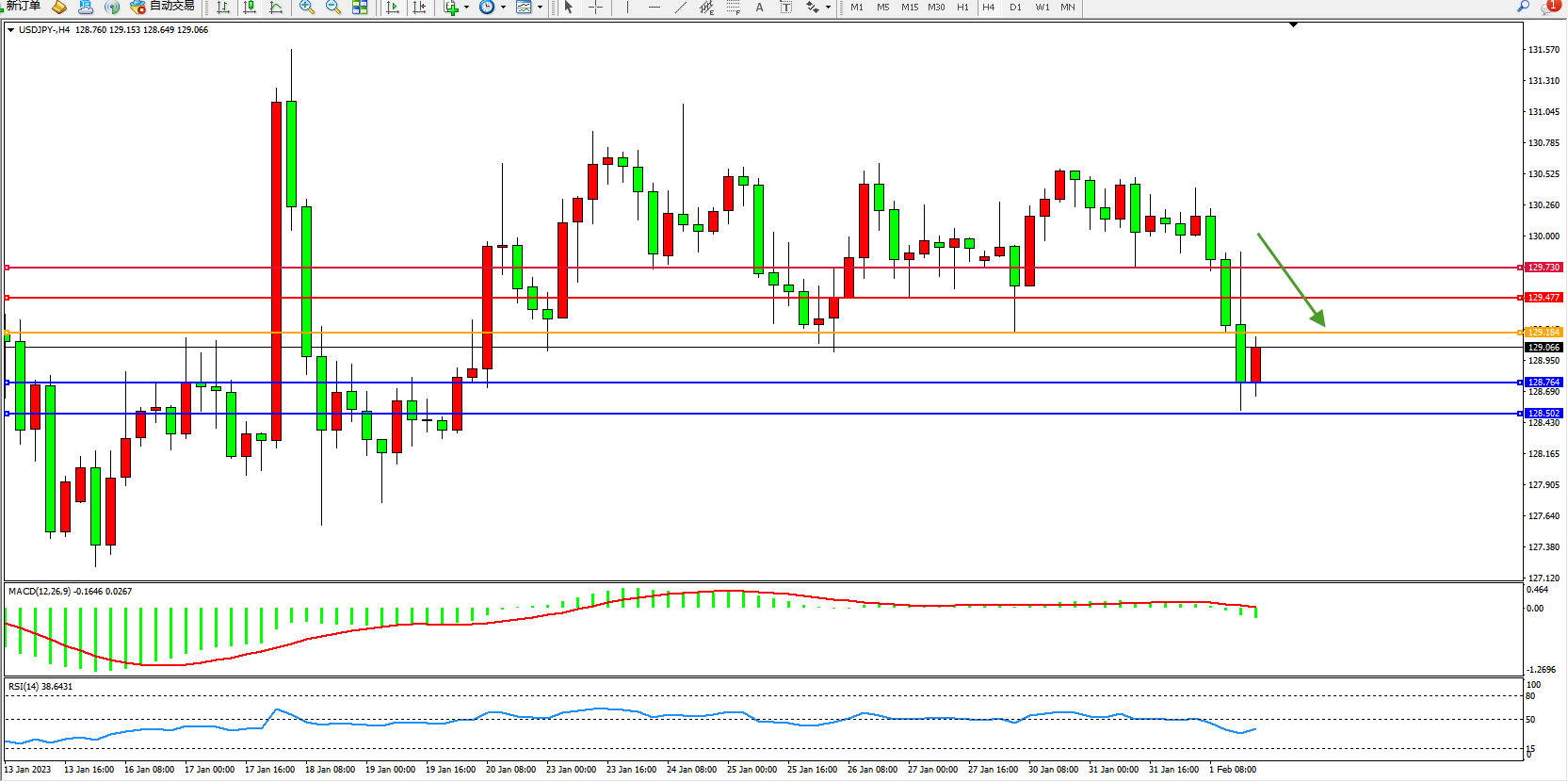Click the 新订单 new order button

pyautogui.click(x=23, y=7)
